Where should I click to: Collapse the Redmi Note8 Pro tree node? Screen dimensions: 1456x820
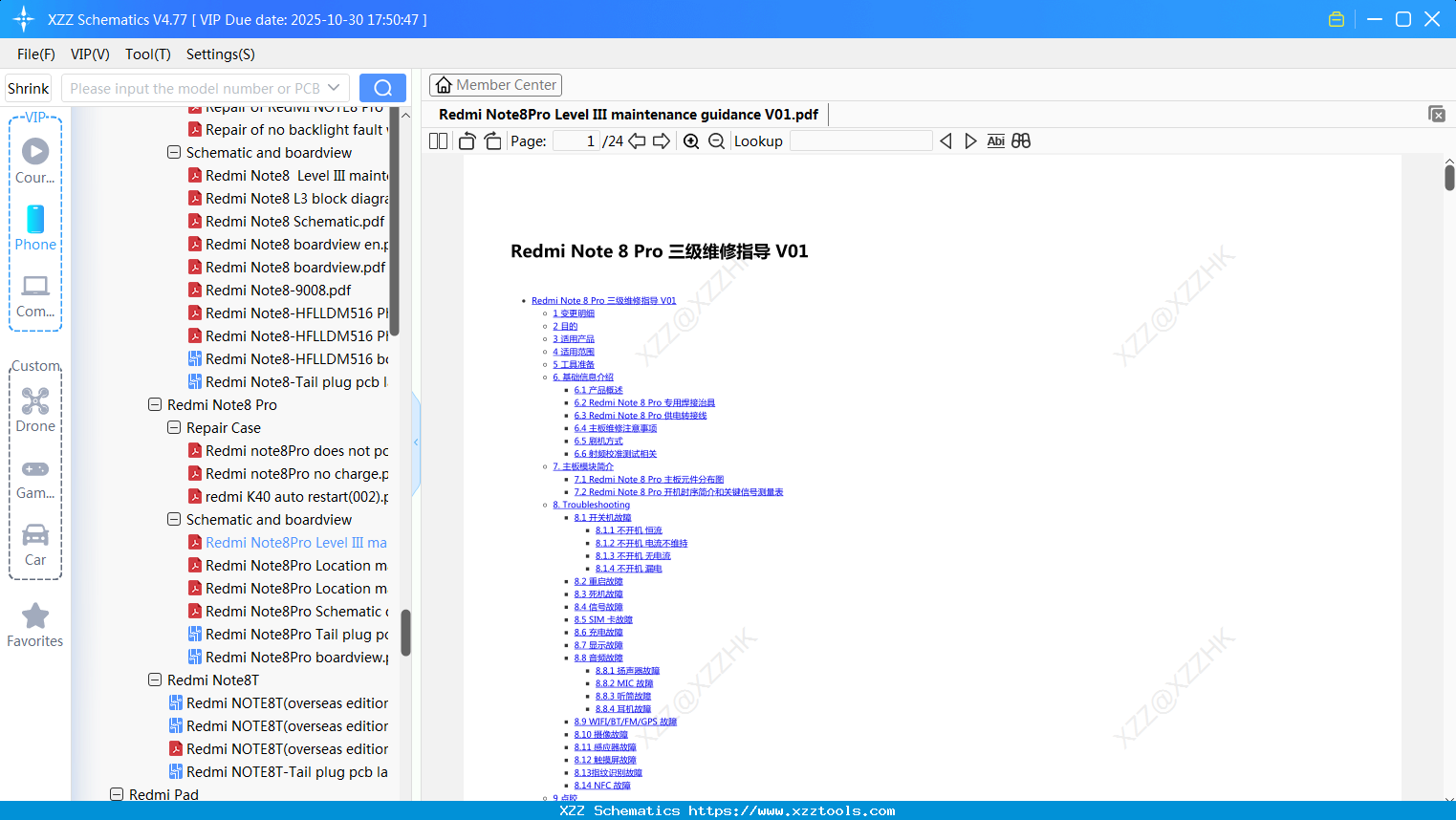pos(155,405)
